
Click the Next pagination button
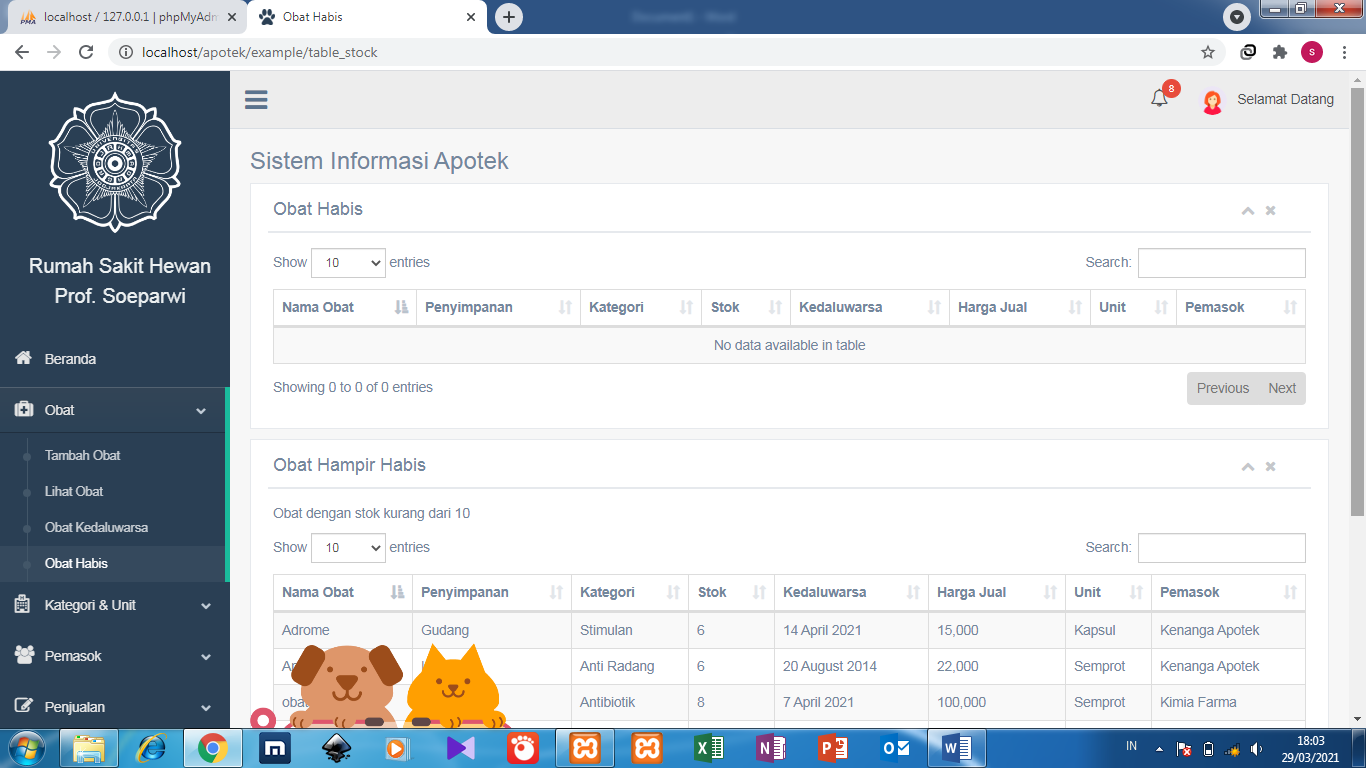pos(1282,388)
